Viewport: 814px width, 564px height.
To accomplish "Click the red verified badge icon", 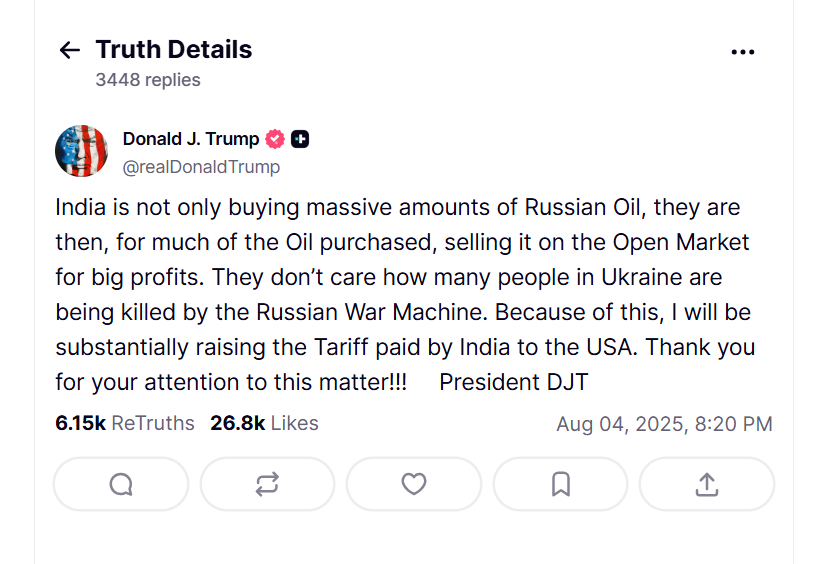I will click(x=274, y=139).
